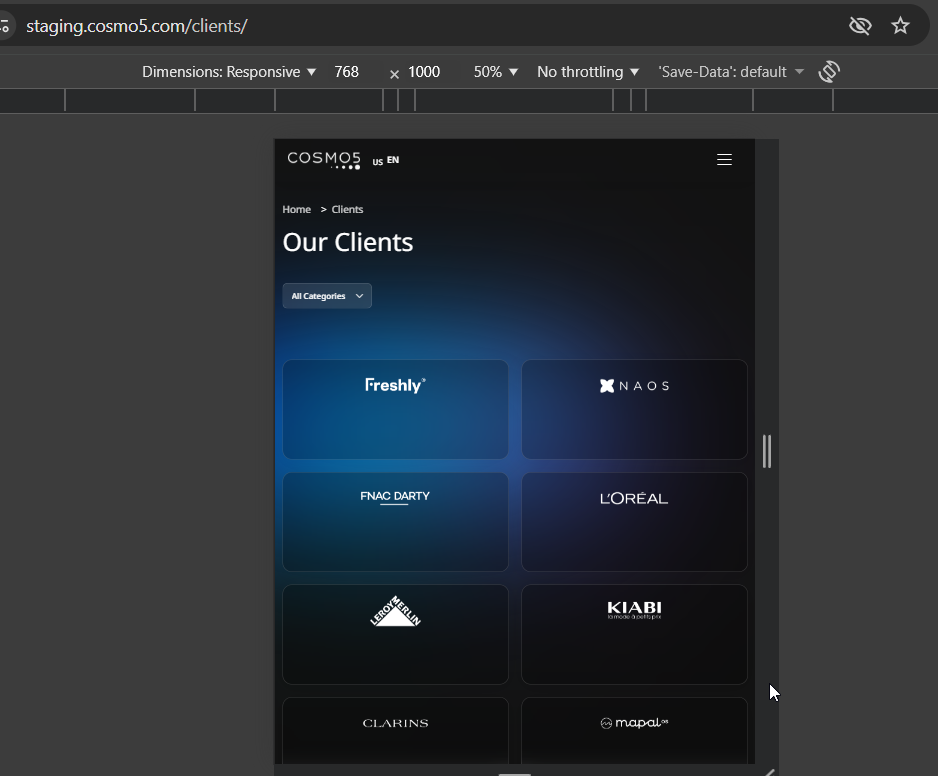Click the URL staging.cosmo5.com/clients/
938x776 pixels.
coord(137,26)
